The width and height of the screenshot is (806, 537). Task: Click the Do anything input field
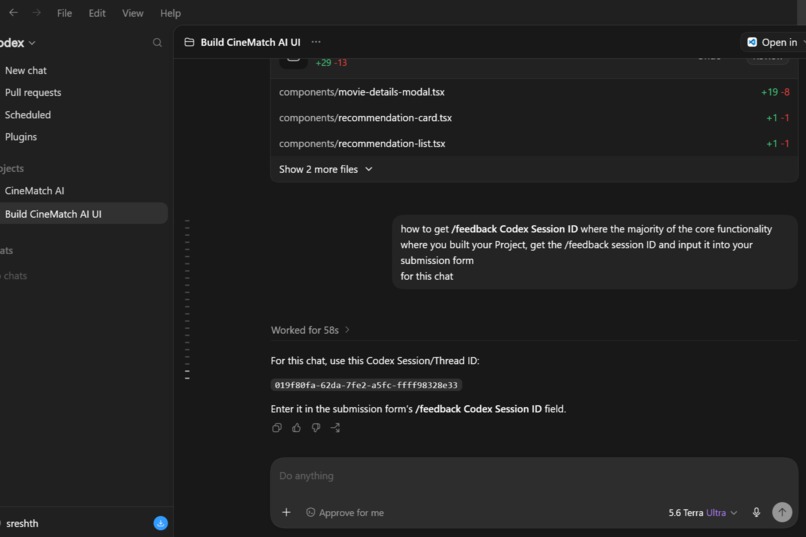(534, 476)
